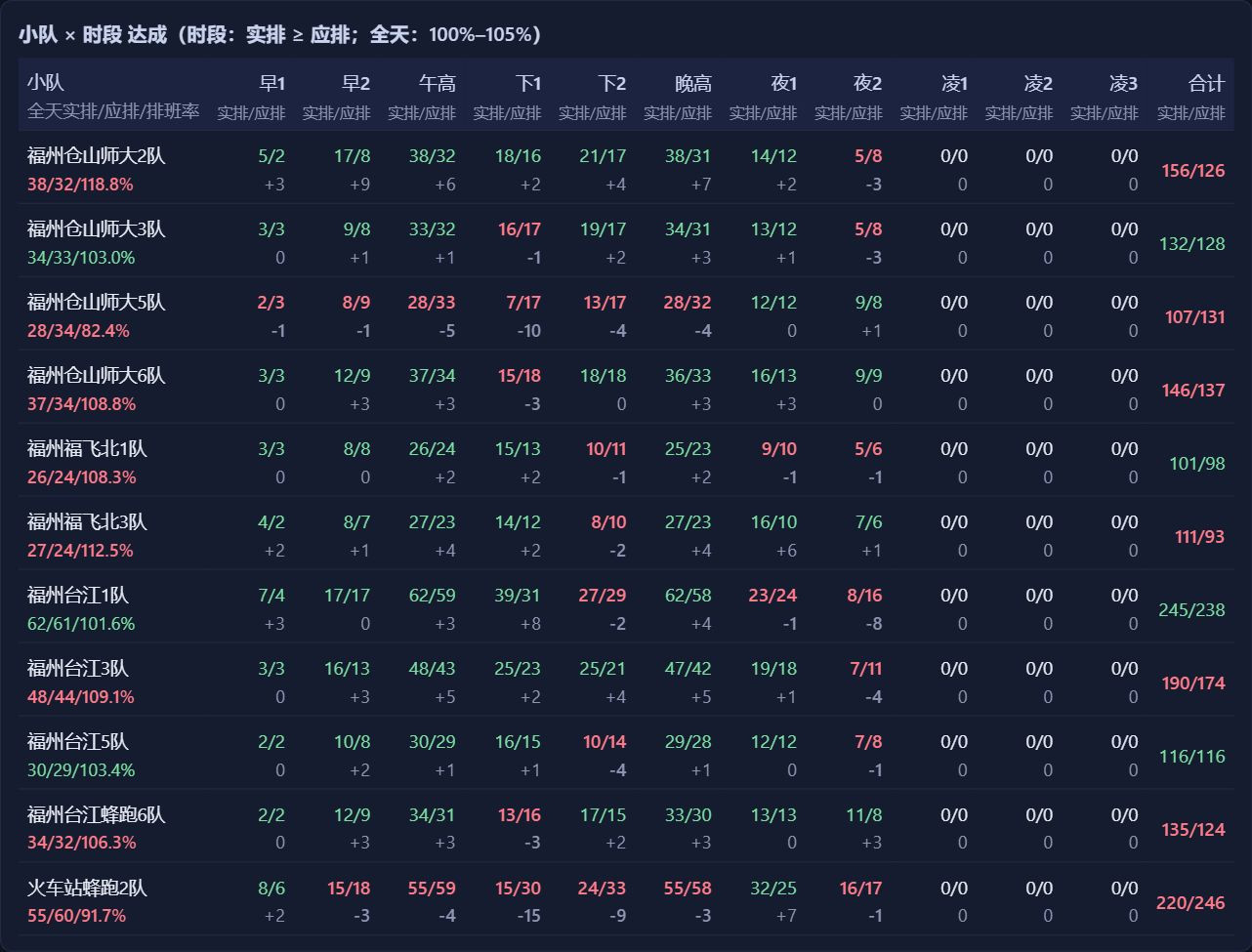1252x952 pixels.
Task: Select the 福州仓山师大5队 row name
Action: pyautogui.click(x=97, y=302)
